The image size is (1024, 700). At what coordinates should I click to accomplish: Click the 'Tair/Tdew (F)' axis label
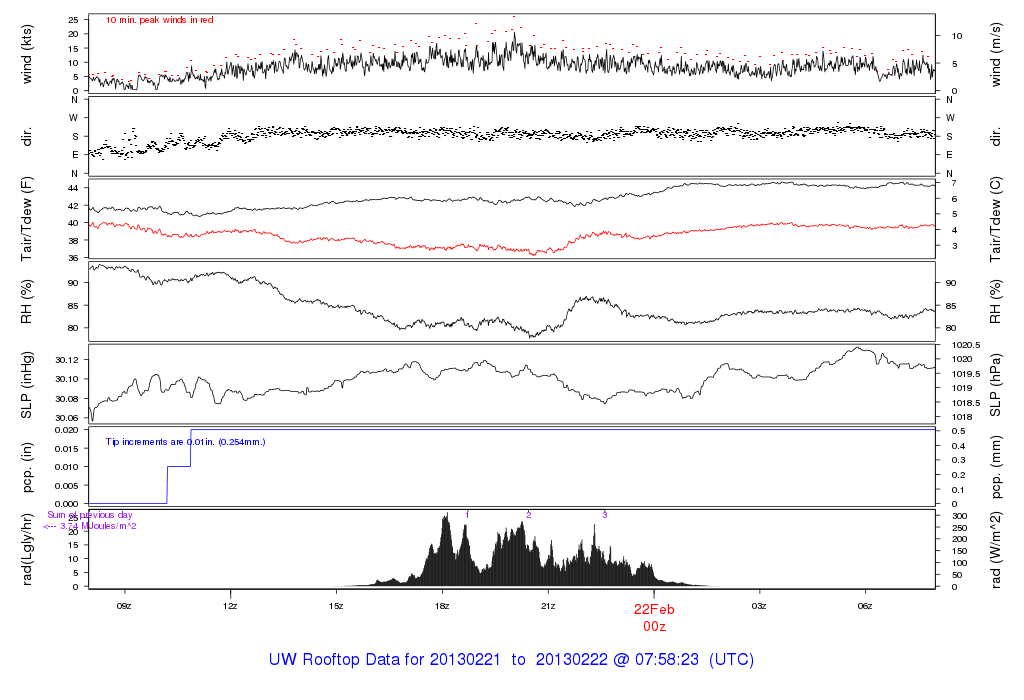[27, 219]
